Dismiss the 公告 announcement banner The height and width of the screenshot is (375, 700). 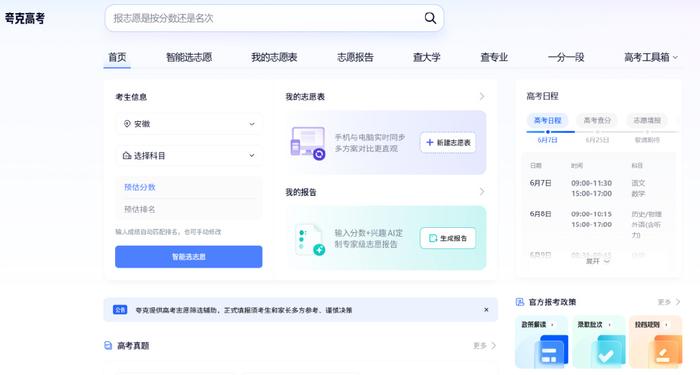[486, 310]
